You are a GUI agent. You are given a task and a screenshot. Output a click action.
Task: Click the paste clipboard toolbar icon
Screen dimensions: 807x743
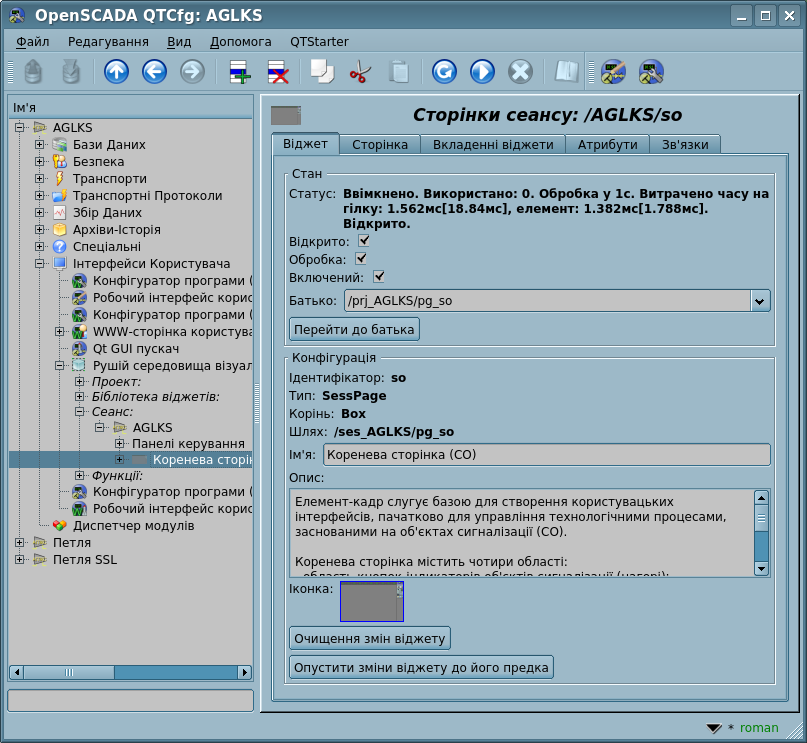click(x=398, y=72)
